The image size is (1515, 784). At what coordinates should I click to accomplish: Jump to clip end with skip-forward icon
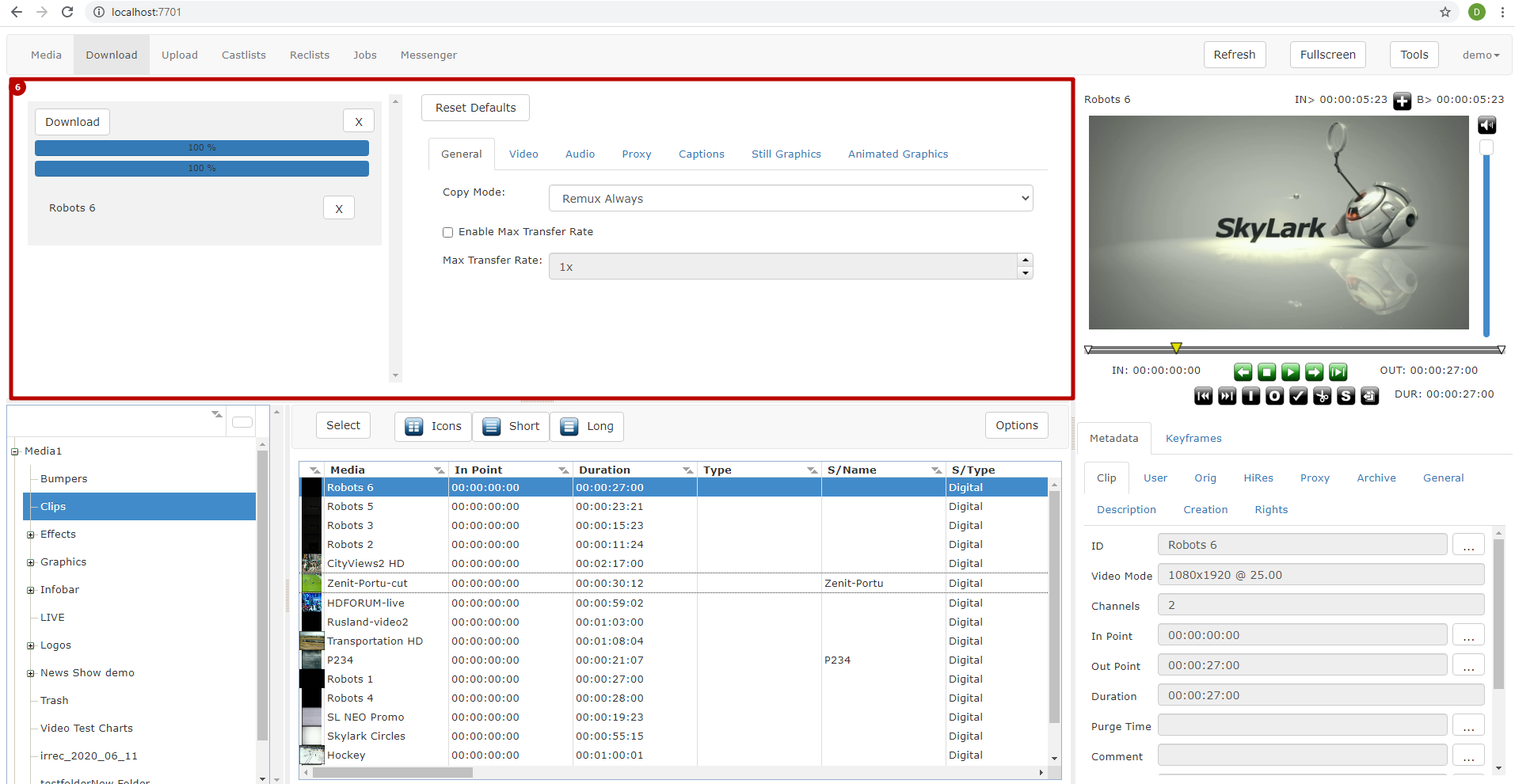[x=1228, y=396]
